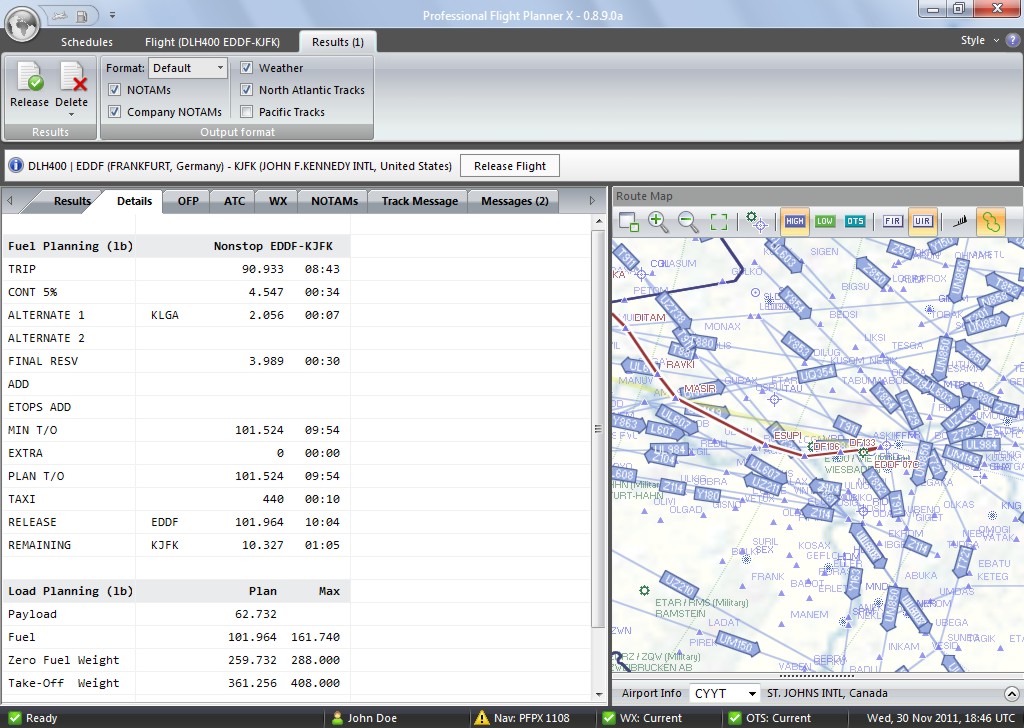Switch to the WX tab

coord(278,201)
